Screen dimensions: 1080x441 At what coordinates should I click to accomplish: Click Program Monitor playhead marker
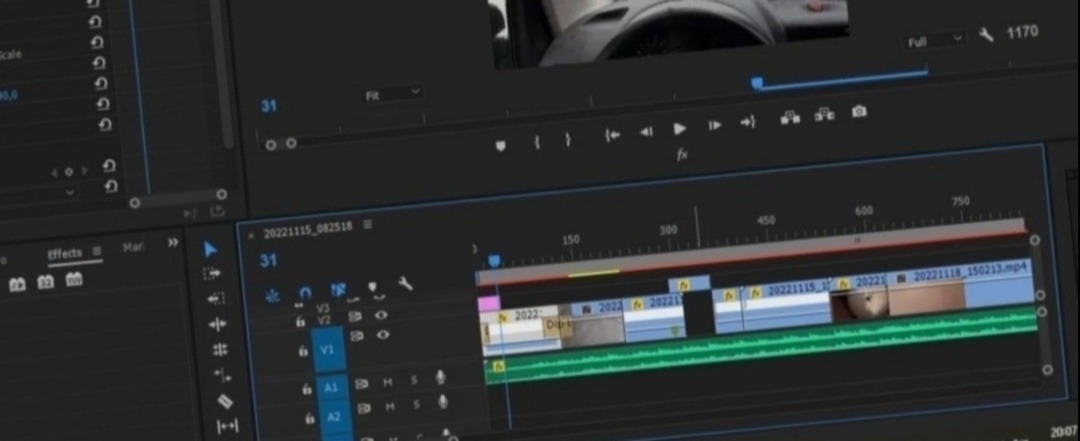click(757, 83)
